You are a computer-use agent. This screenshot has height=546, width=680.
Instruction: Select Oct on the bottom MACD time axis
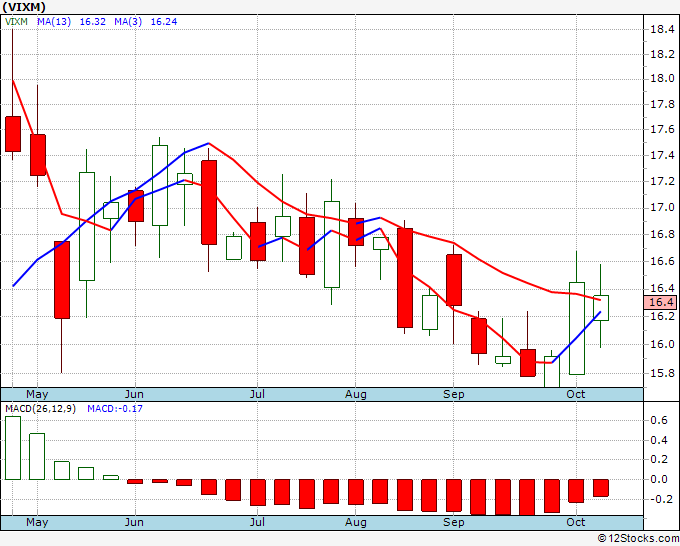[575, 522]
